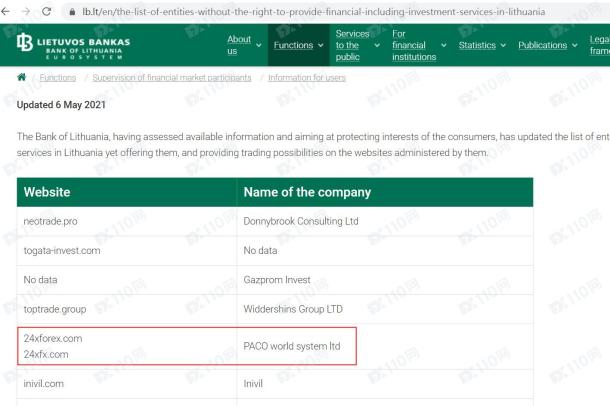Expand the Statistics chevron
610x406 pixels.
coord(503,46)
